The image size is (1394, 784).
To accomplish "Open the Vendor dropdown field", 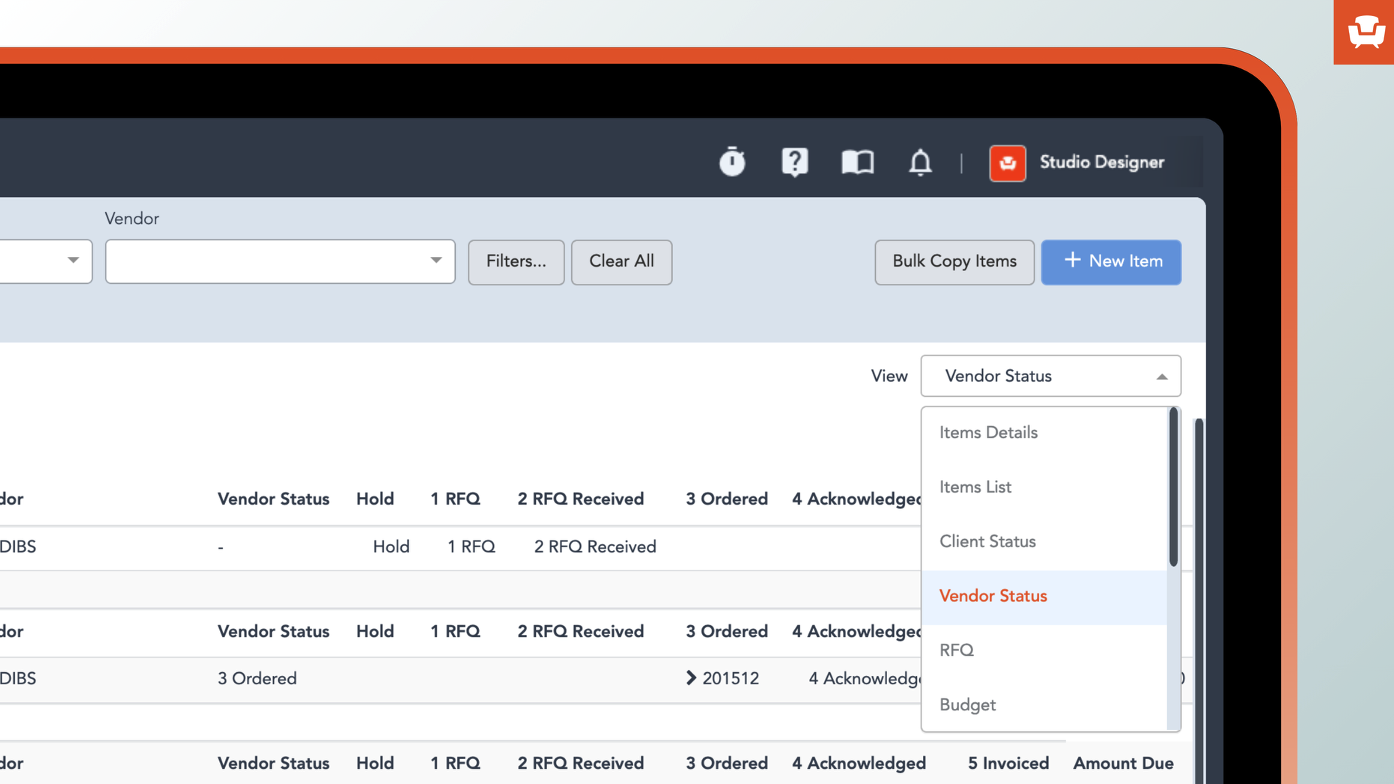I will (280, 261).
